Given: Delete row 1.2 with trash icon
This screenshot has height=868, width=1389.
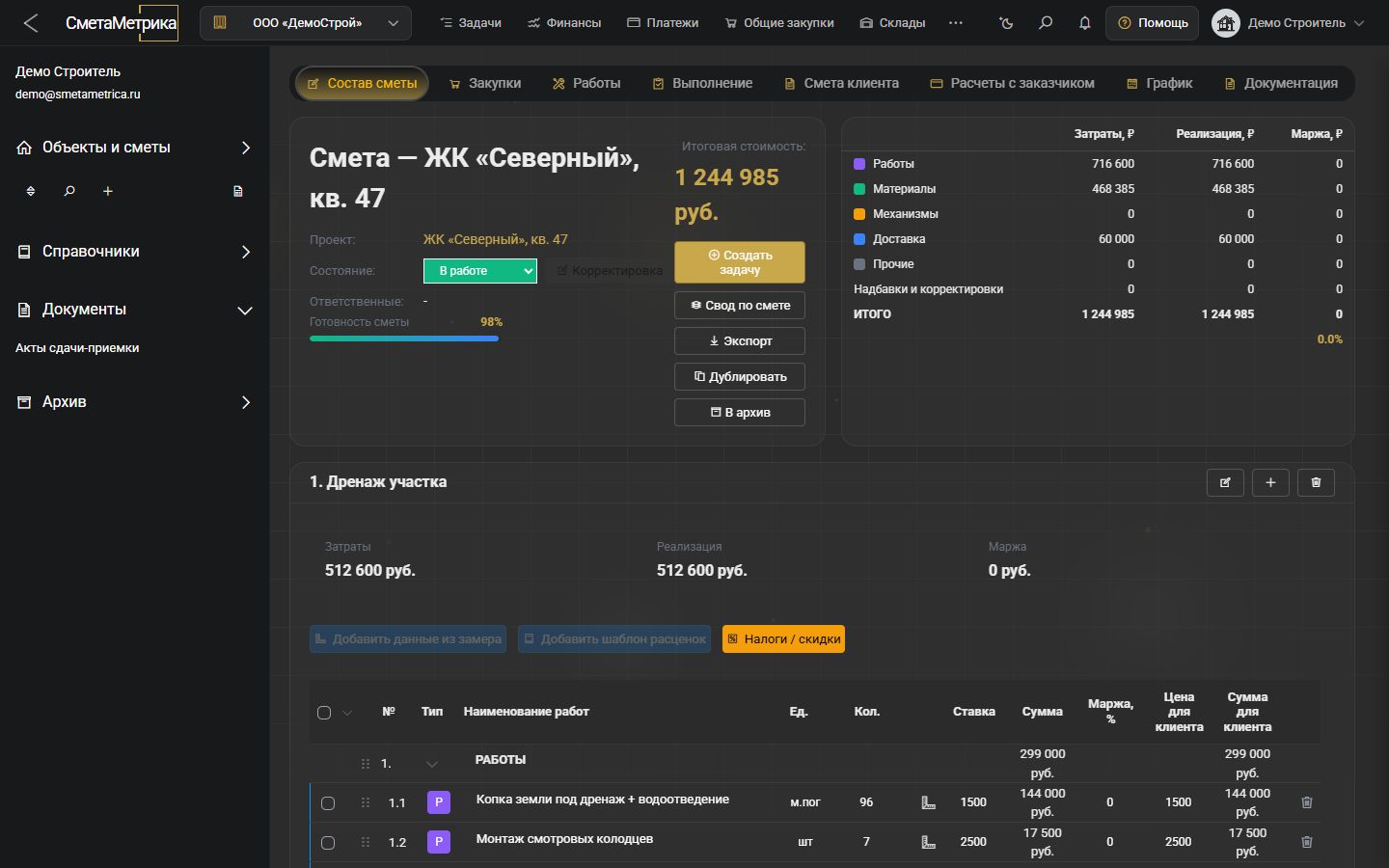Looking at the screenshot, I should [x=1307, y=842].
